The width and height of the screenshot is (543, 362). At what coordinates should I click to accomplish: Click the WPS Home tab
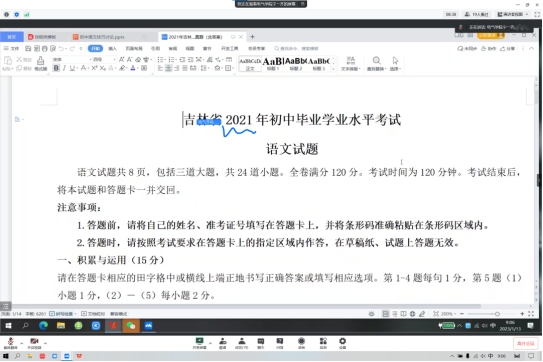[x=12, y=37]
